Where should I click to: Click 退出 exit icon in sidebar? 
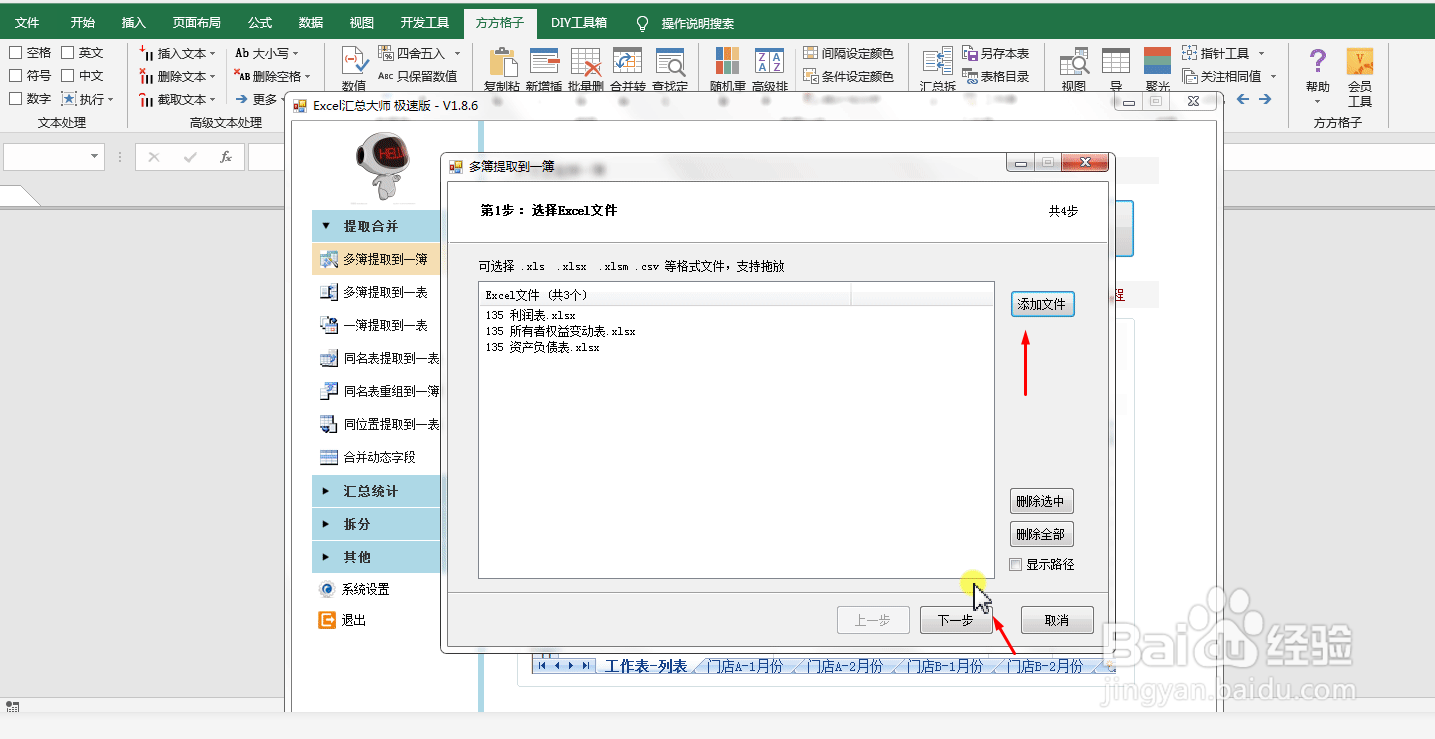[327, 620]
